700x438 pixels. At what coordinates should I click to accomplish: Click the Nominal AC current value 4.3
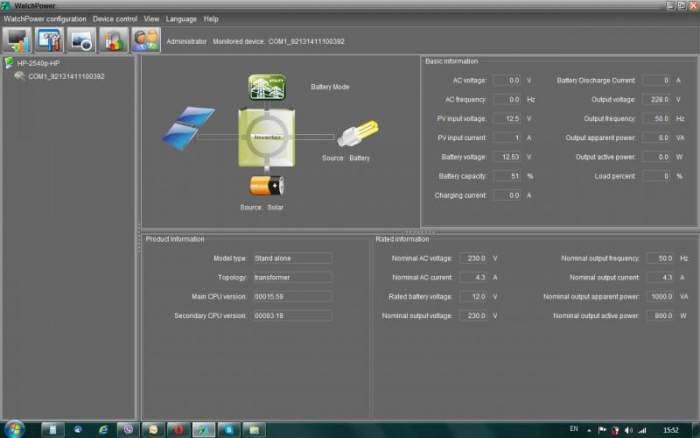[x=473, y=278]
